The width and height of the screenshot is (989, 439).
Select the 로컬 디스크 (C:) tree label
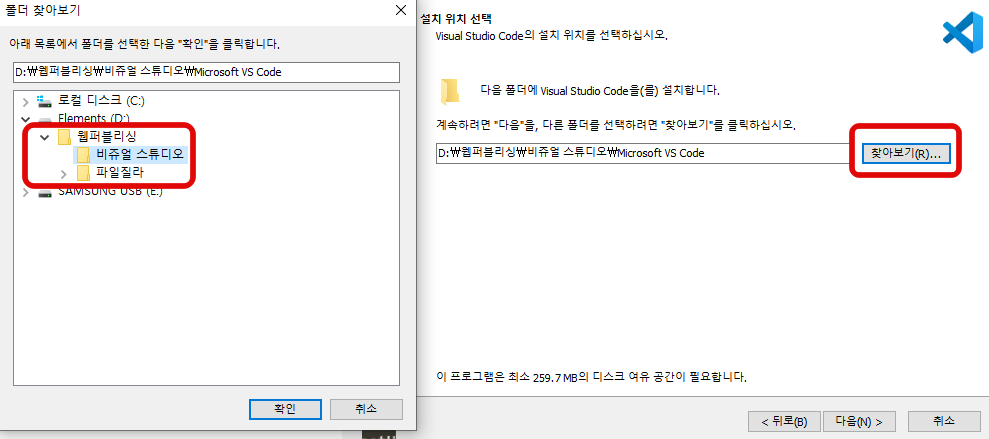[x=102, y=101]
